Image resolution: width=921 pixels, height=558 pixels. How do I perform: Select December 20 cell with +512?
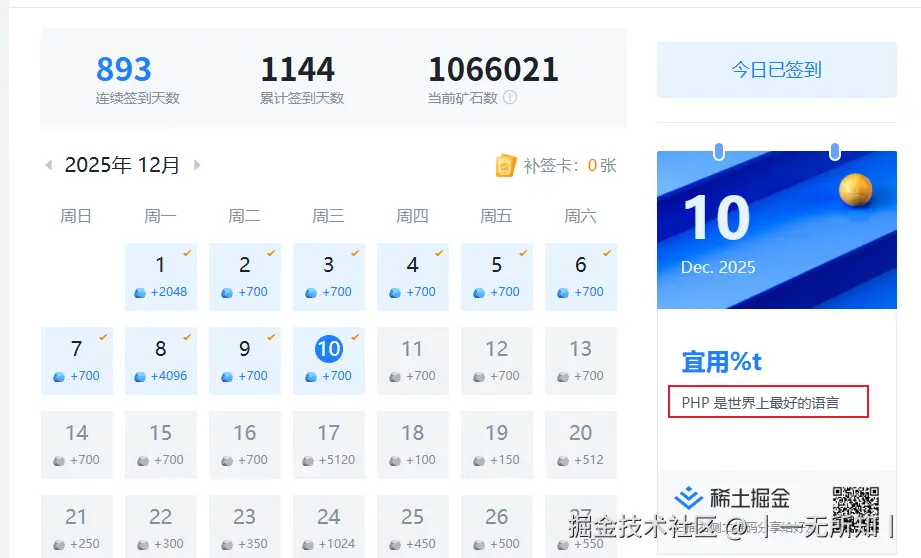pyautogui.click(x=581, y=445)
